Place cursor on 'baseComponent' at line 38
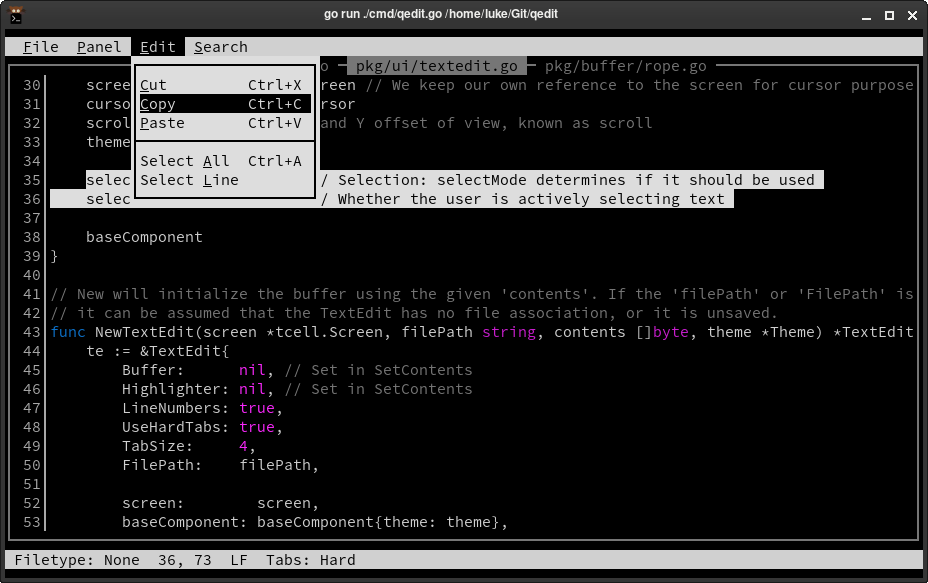The width and height of the screenshot is (928, 583). click(x=144, y=237)
